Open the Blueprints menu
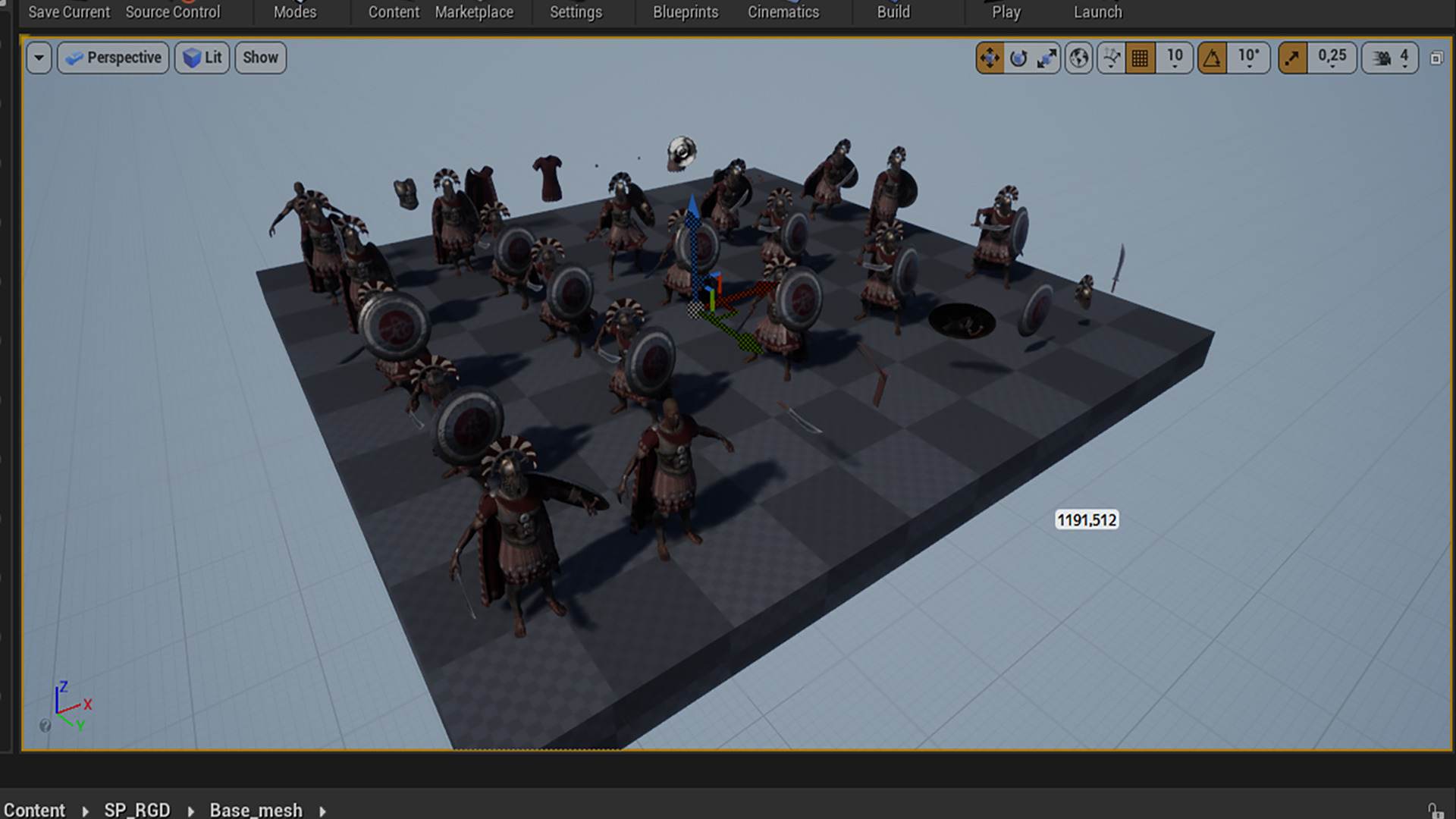This screenshot has width=1456, height=819. coord(686,12)
